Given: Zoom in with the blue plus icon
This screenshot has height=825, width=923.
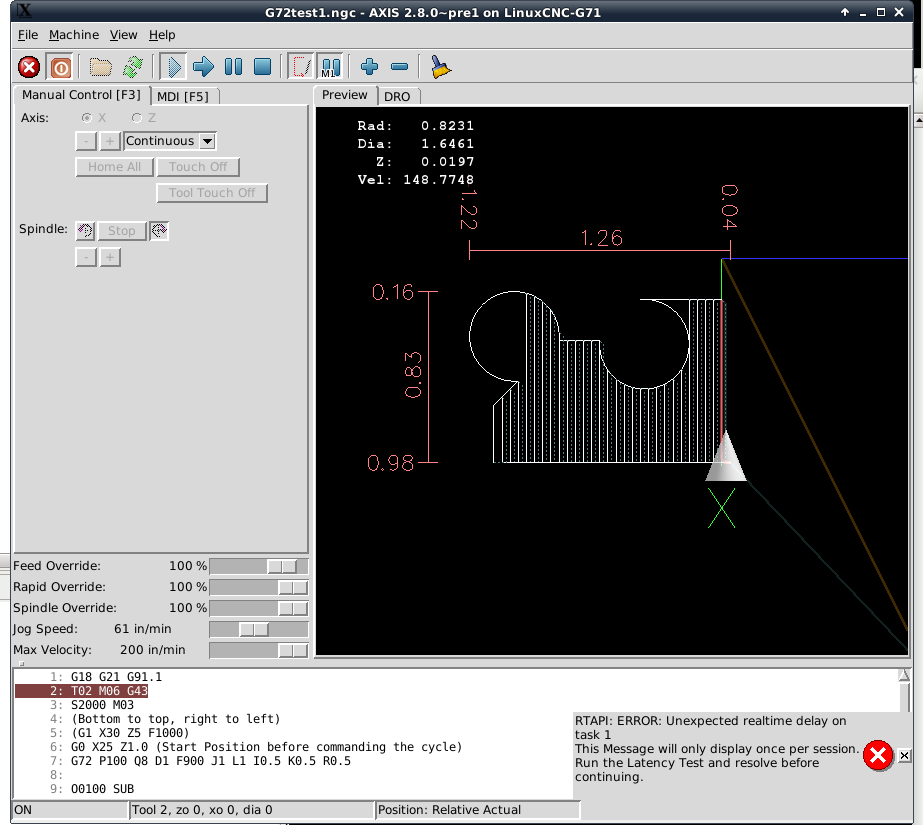Looking at the screenshot, I should pos(369,67).
